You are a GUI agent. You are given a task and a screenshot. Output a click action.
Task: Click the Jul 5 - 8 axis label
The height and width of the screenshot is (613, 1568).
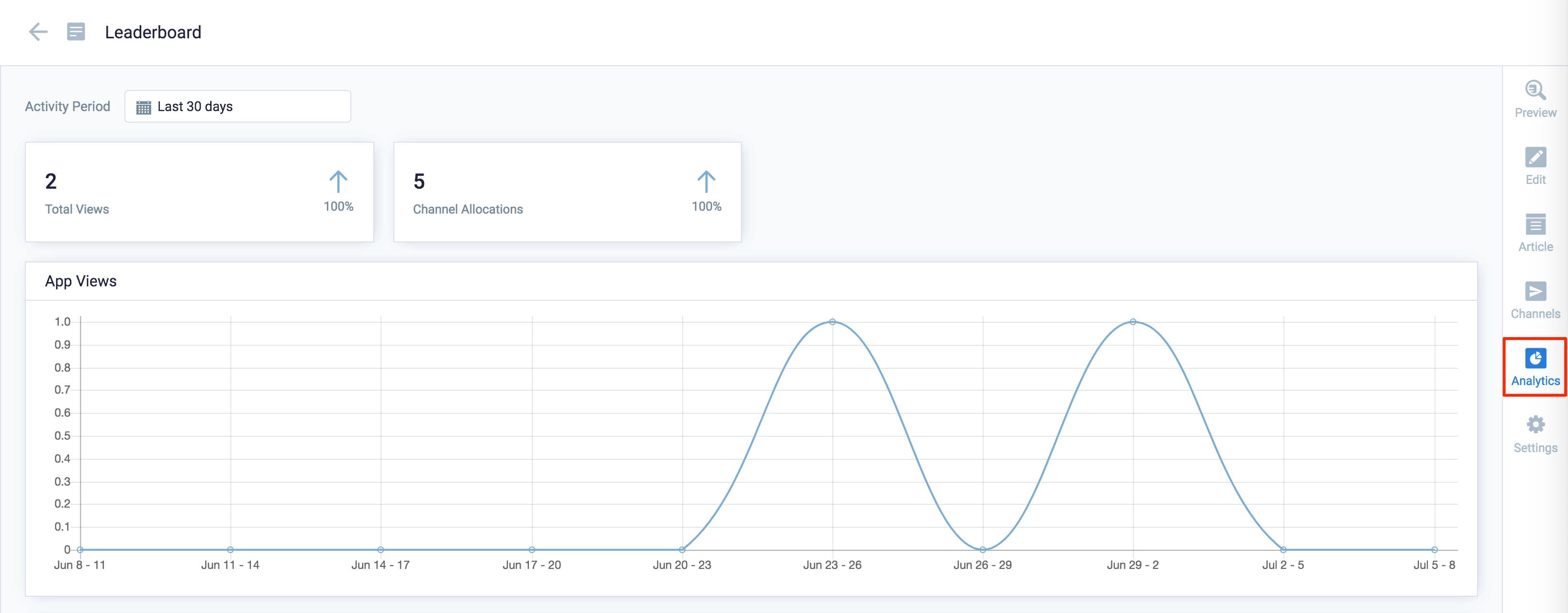(1434, 565)
